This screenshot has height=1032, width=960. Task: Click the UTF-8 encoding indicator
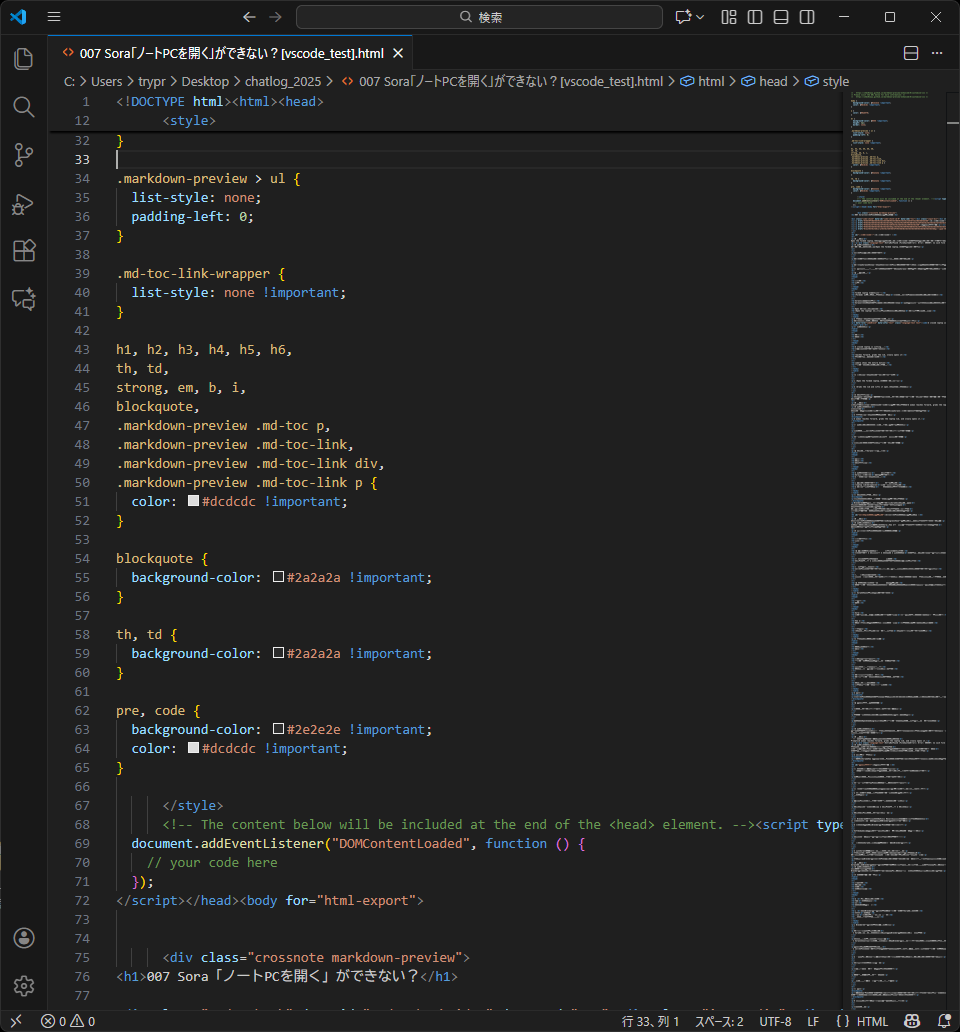click(774, 1021)
